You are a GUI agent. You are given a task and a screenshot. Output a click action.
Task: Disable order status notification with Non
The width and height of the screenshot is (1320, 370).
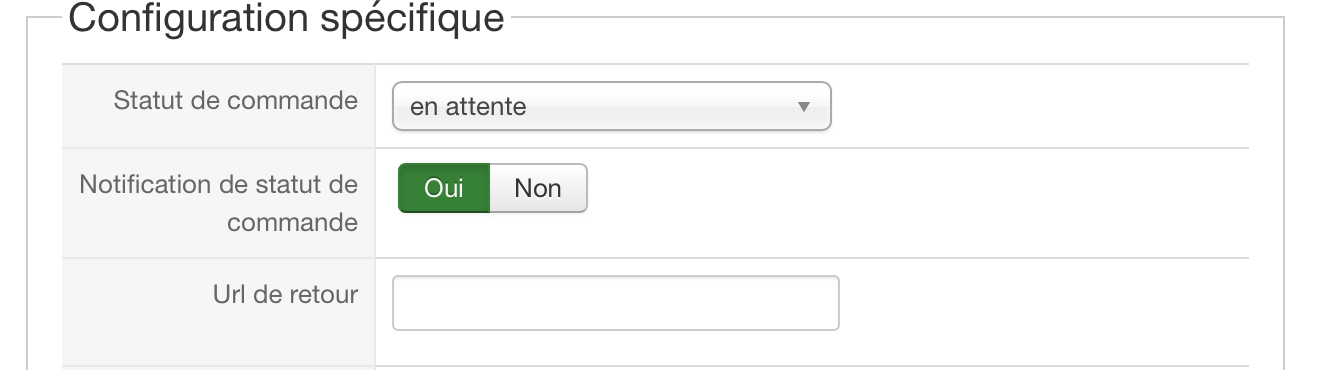click(x=538, y=188)
